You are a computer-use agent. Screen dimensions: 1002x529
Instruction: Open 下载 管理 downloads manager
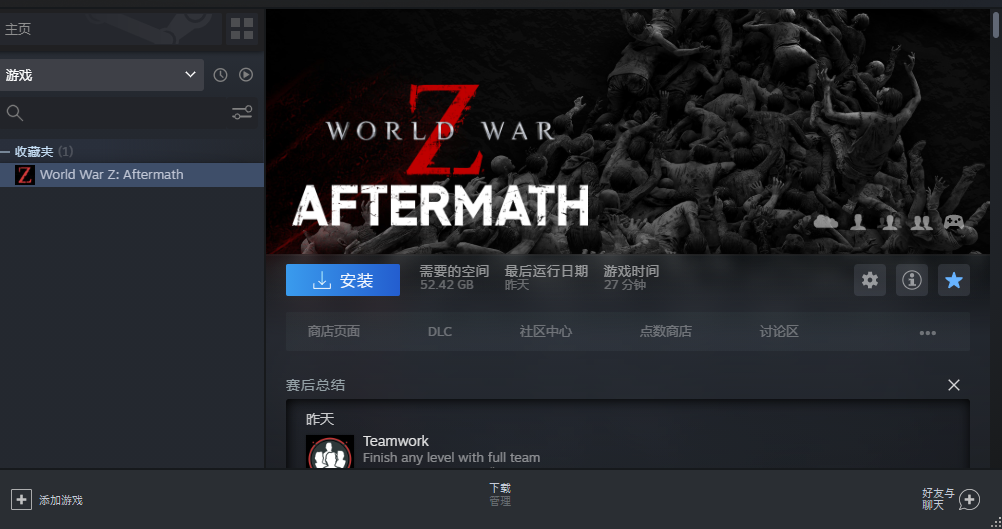[500, 494]
